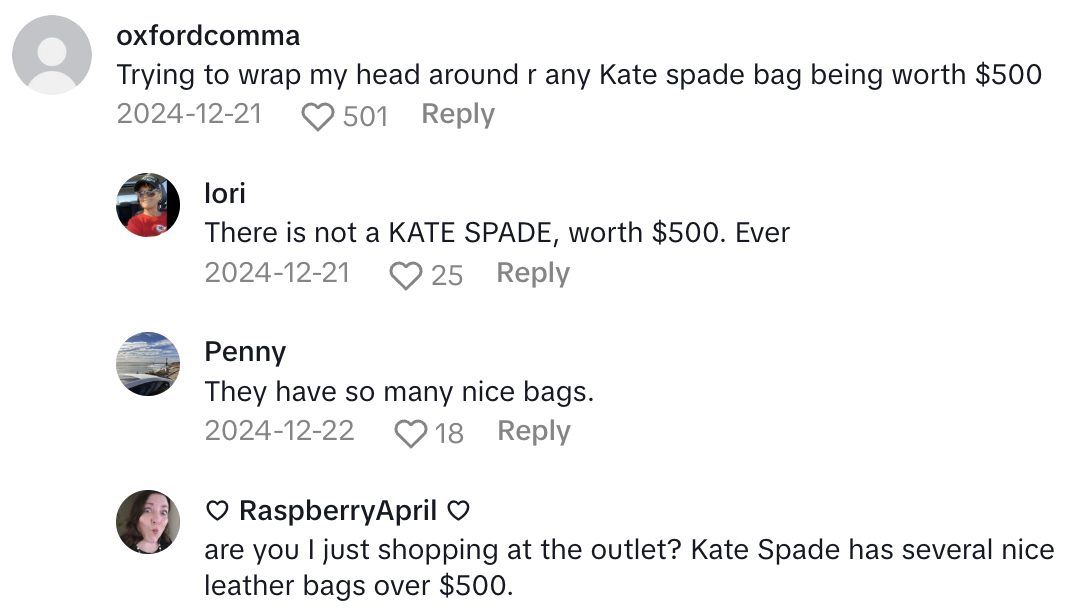
Task: Open RaspberryApril's profile picture
Action: click(148, 521)
